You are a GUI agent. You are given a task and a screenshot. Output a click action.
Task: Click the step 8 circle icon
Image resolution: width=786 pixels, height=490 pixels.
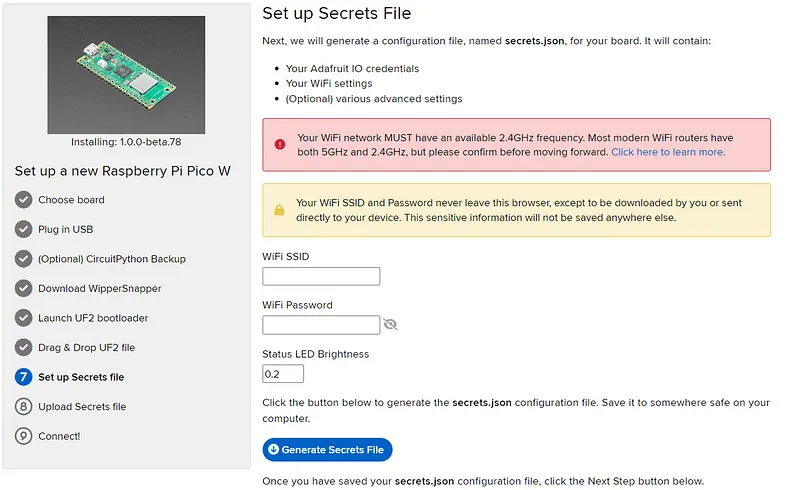(24, 406)
